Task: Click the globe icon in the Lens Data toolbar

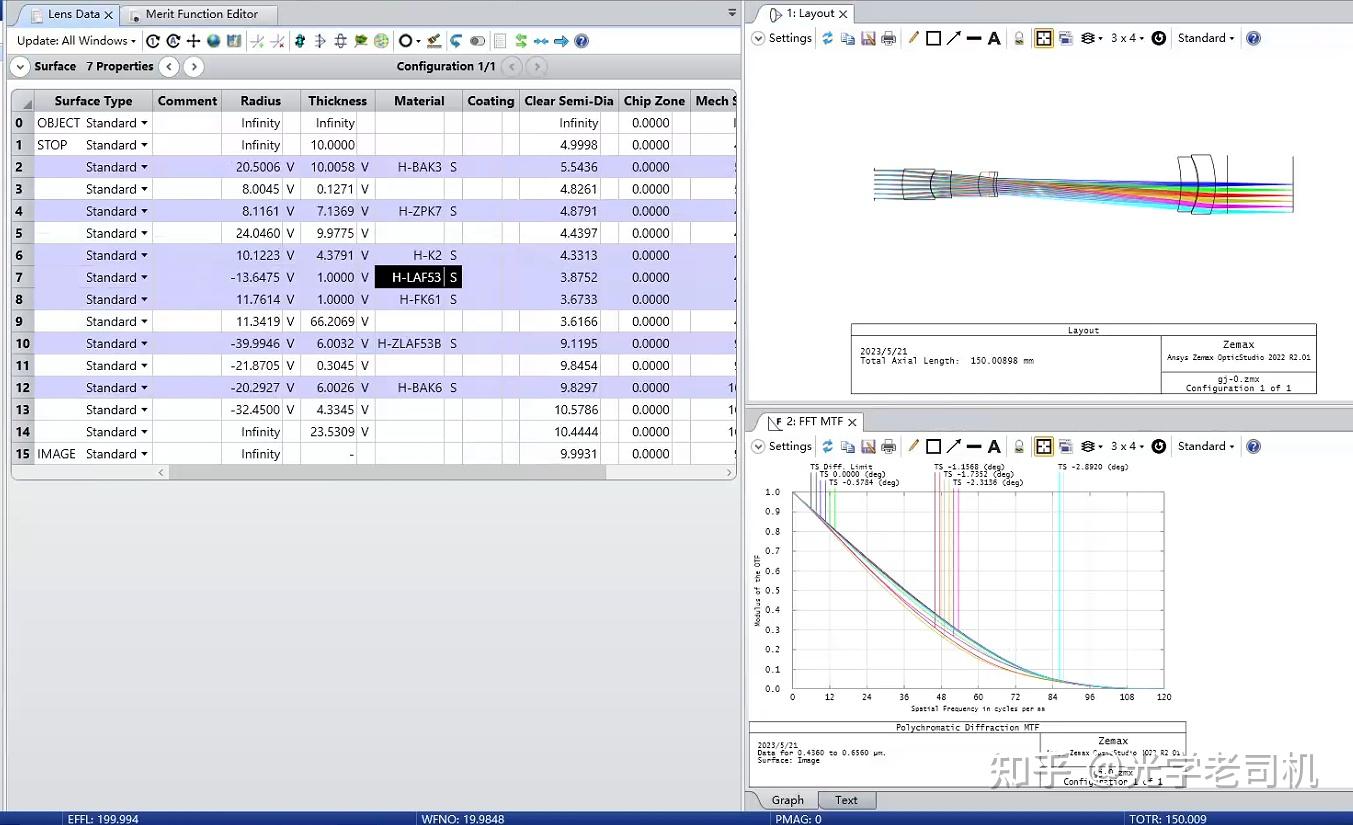Action: click(x=213, y=41)
